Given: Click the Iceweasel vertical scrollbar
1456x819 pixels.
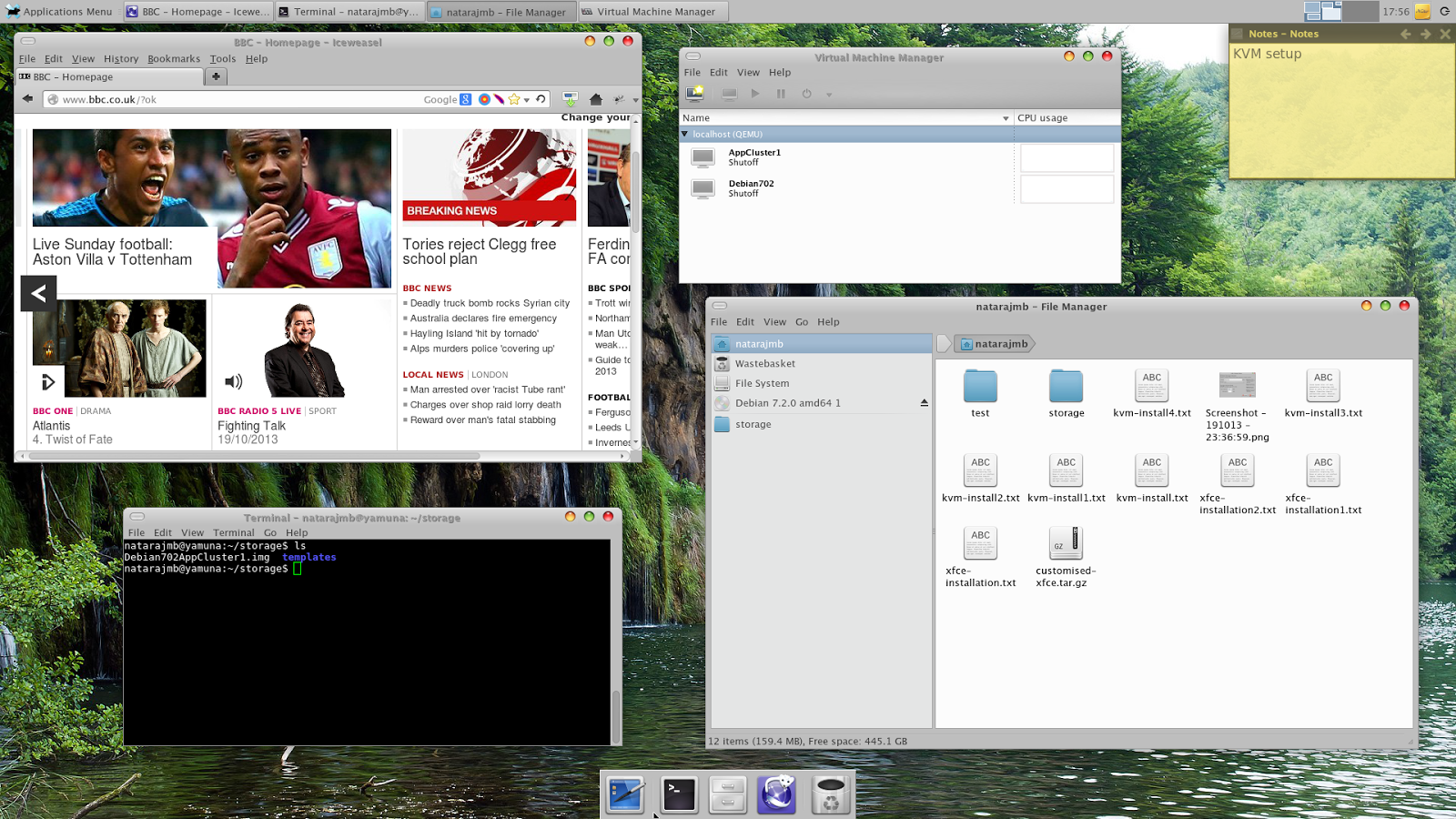Looking at the screenshot, I should click(635, 191).
